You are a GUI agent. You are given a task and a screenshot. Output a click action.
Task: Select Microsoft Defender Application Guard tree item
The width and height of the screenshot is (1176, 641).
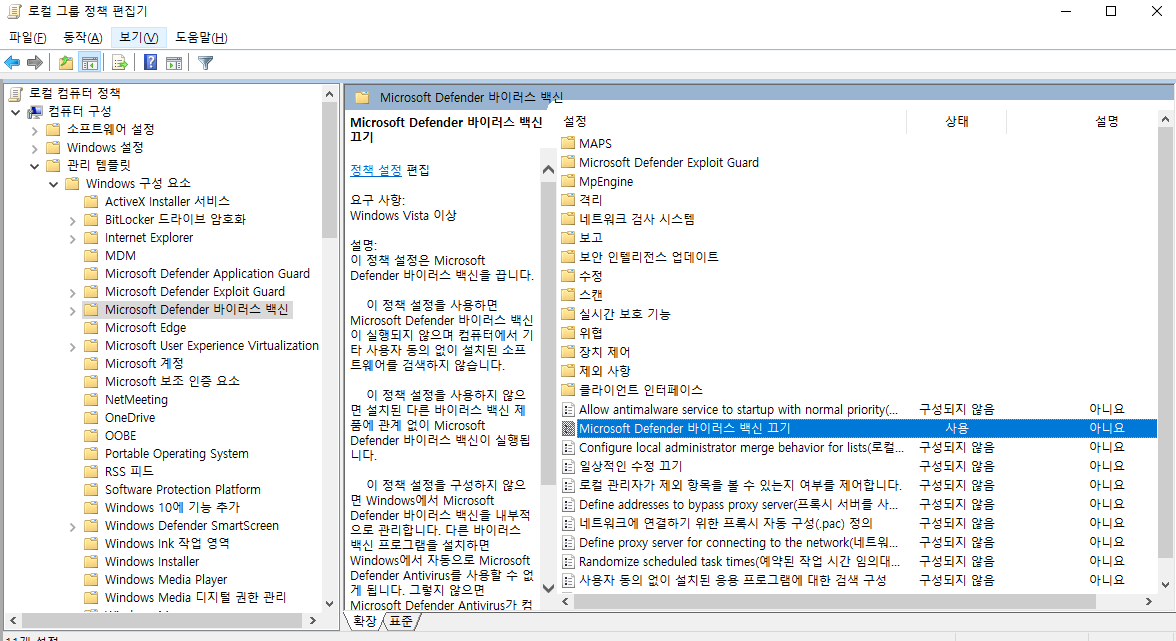[x=207, y=274]
